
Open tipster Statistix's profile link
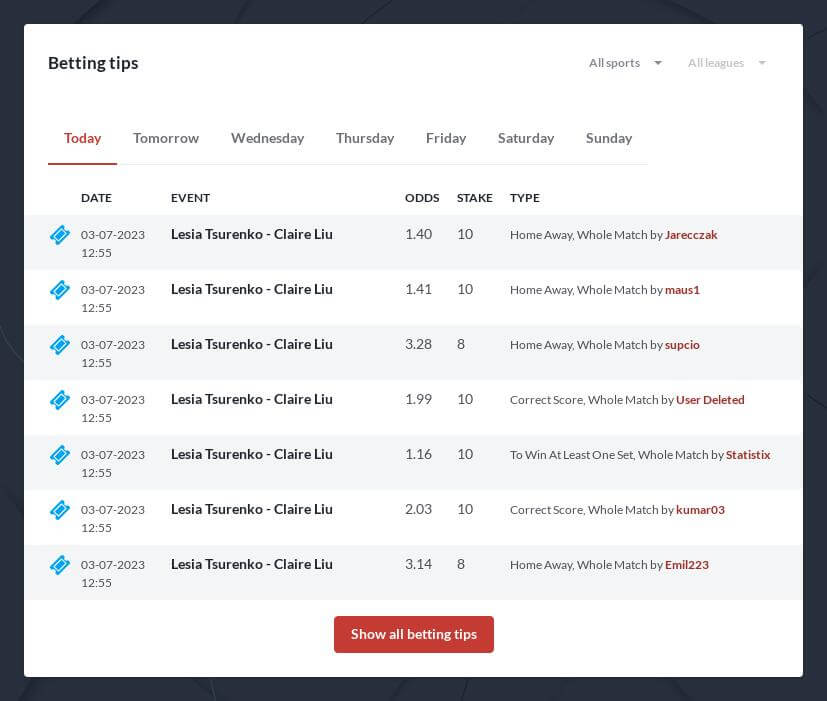tap(748, 455)
